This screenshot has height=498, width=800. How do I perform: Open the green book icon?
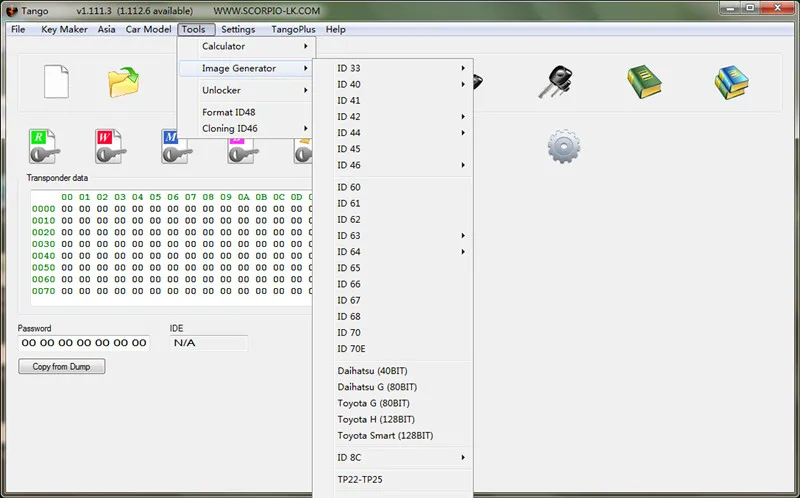tap(644, 82)
